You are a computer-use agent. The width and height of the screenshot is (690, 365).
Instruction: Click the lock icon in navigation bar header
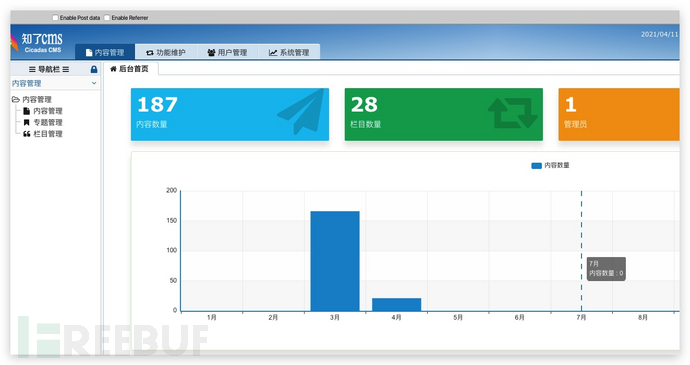94,69
